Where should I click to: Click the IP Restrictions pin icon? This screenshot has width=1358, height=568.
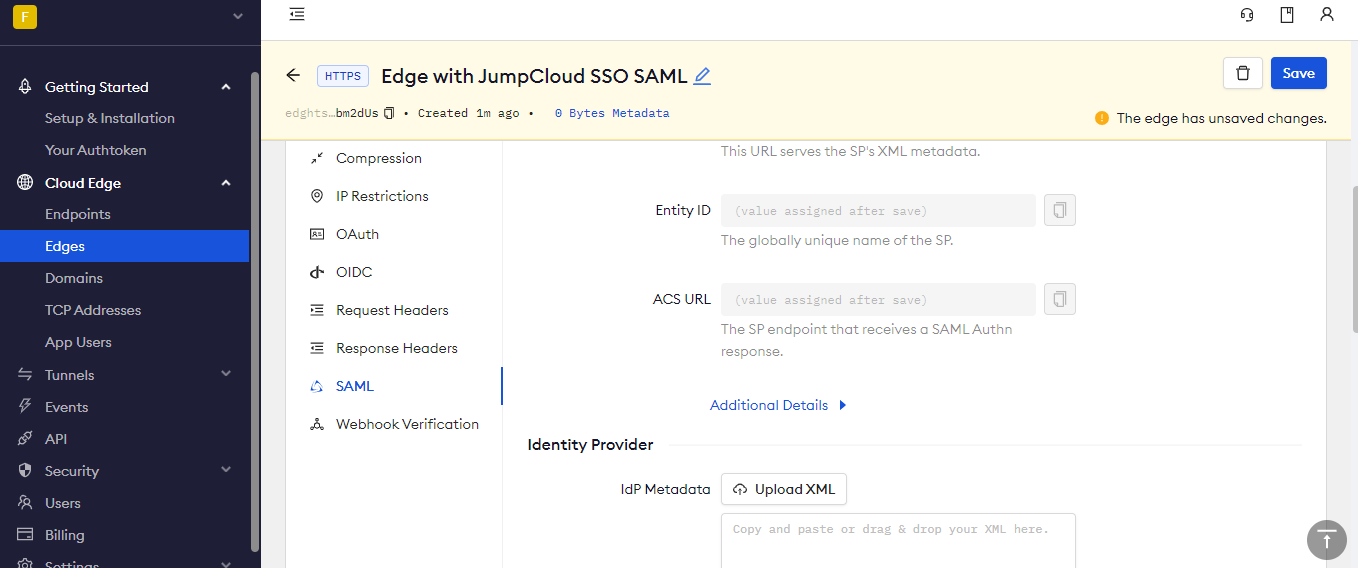tap(317, 196)
